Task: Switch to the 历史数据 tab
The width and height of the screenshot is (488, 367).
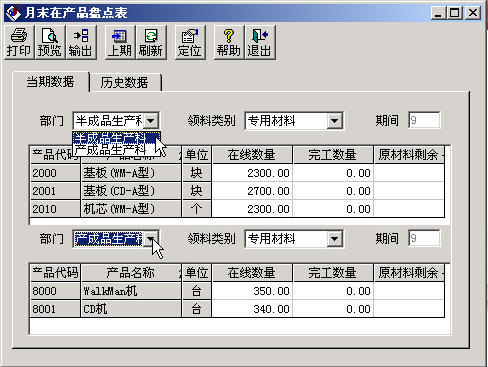Action: point(125,83)
